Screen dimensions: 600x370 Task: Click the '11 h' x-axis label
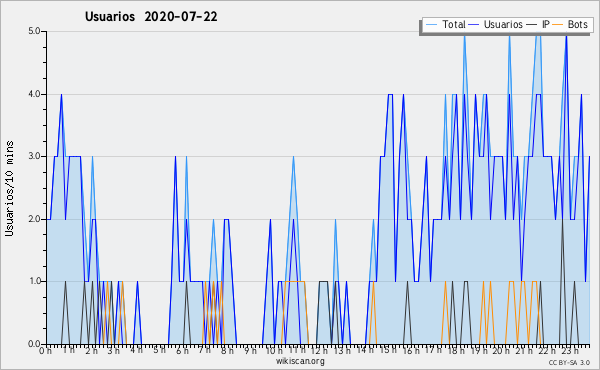click(x=297, y=350)
